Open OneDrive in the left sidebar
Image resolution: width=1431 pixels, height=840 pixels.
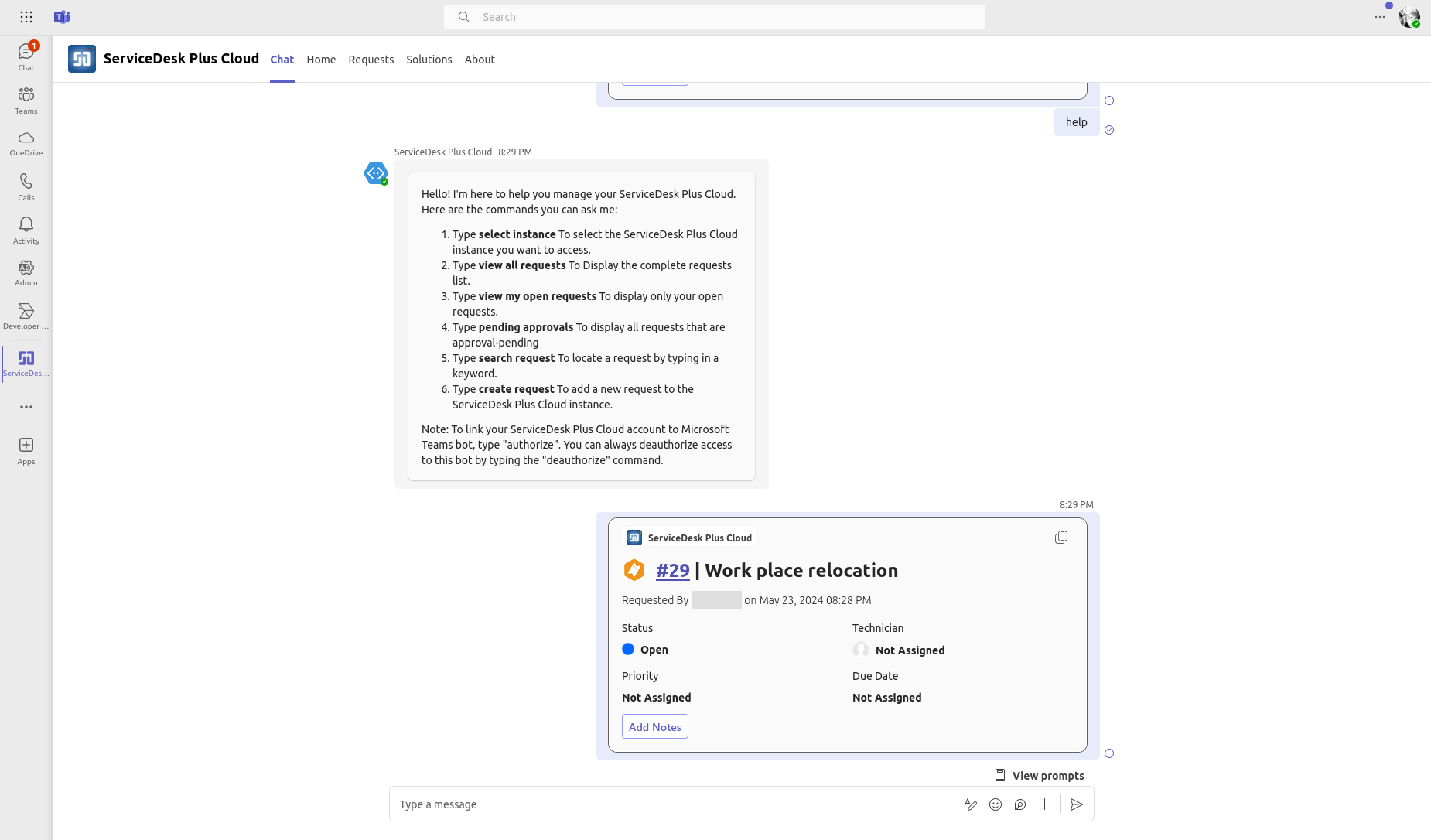click(x=26, y=143)
